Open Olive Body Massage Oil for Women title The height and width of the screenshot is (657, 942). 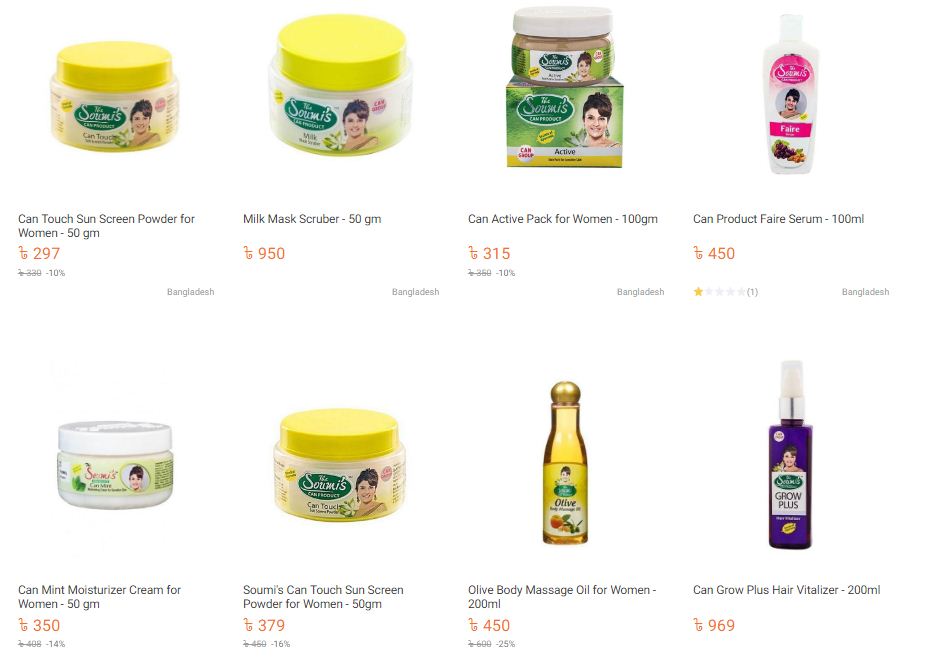562,597
